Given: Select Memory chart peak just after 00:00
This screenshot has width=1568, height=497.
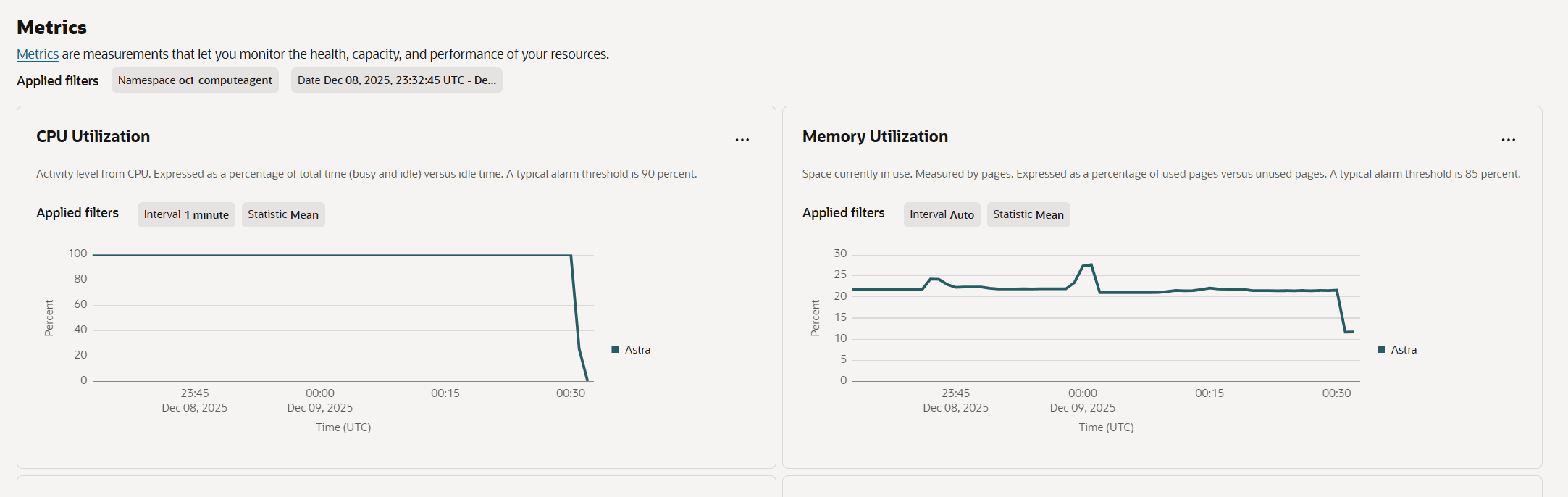Looking at the screenshot, I should tap(1091, 265).
